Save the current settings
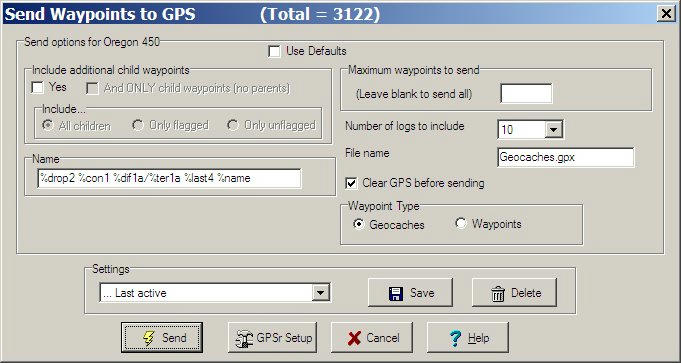This screenshot has width=681, height=363. [x=410, y=293]
